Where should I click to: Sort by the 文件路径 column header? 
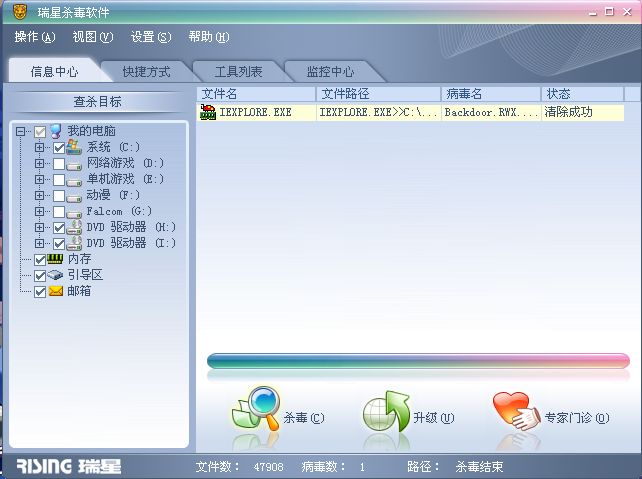[379, 94]
